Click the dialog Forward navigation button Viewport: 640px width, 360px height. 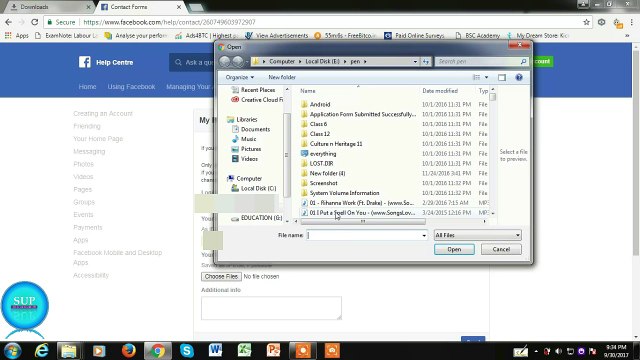point(238,62)
